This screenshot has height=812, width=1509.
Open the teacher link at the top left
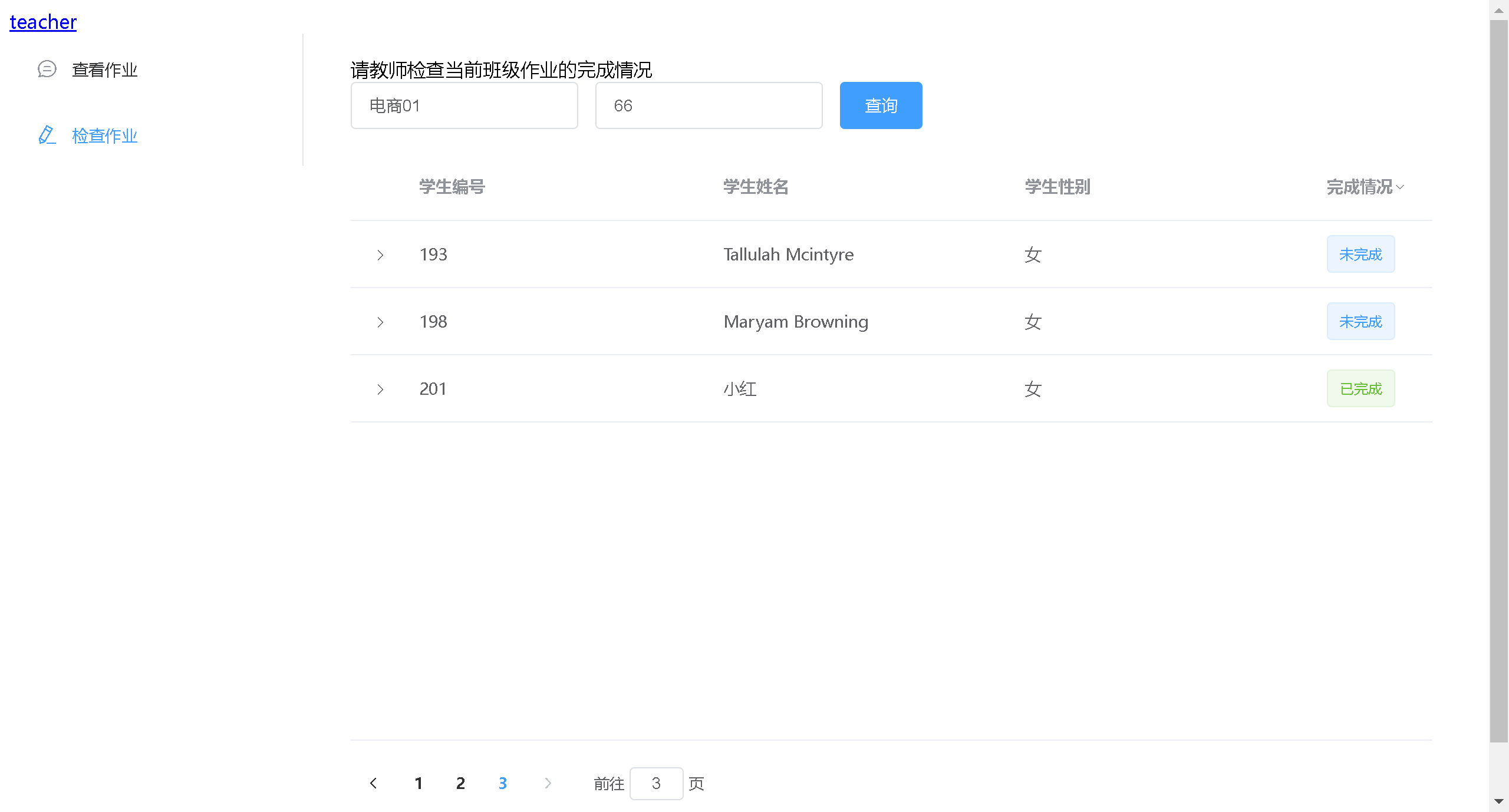click(43, 22)
